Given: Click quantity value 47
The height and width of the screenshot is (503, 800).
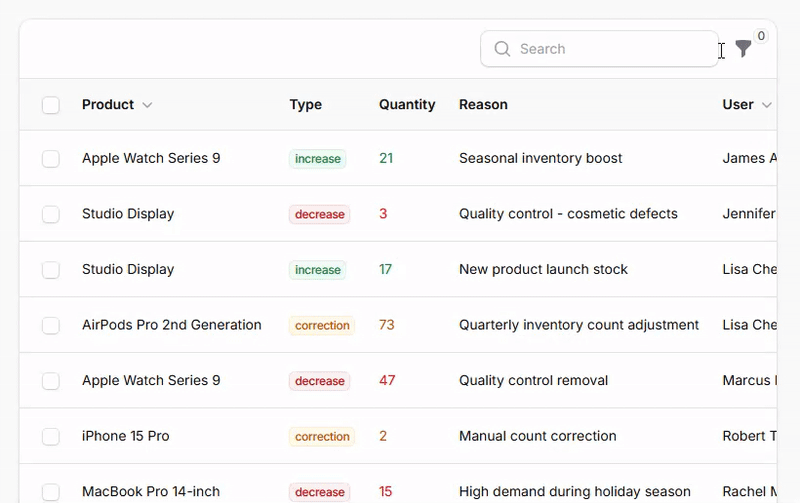Looking at the screenshot, I should (387, 381).
